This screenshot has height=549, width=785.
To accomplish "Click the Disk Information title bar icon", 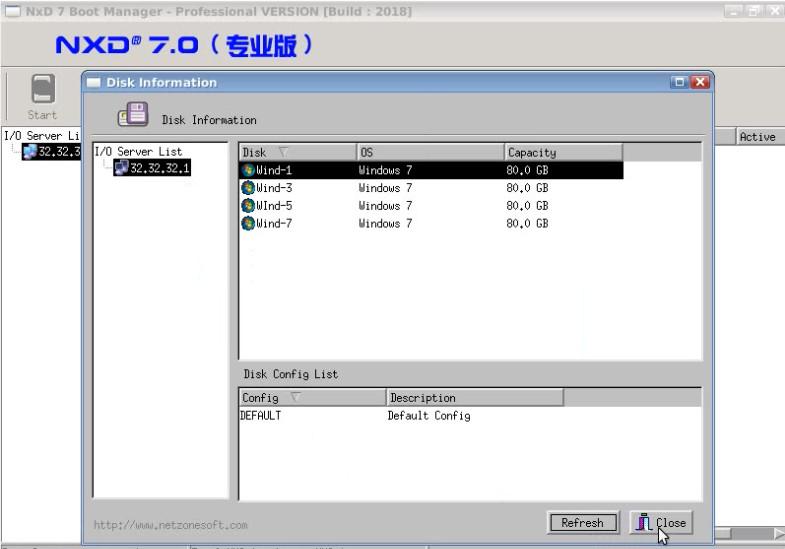I will coord(94,83).
